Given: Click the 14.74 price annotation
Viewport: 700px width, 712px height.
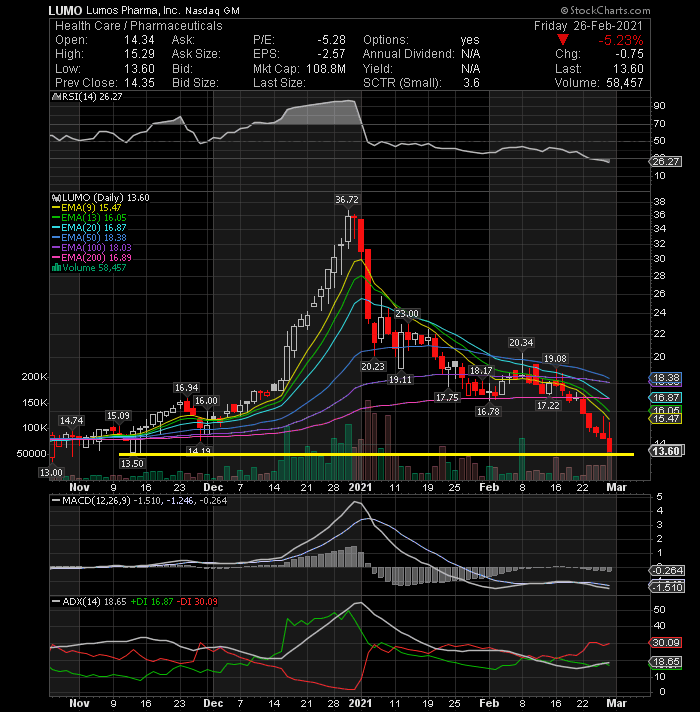Looking at the screenshot, I should [72, 421].
